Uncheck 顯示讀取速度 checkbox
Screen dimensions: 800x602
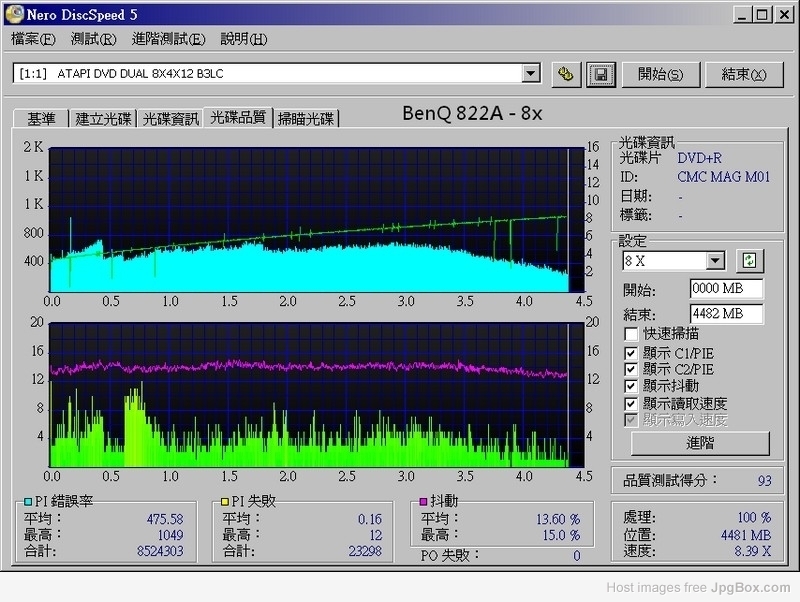point(630,403)
